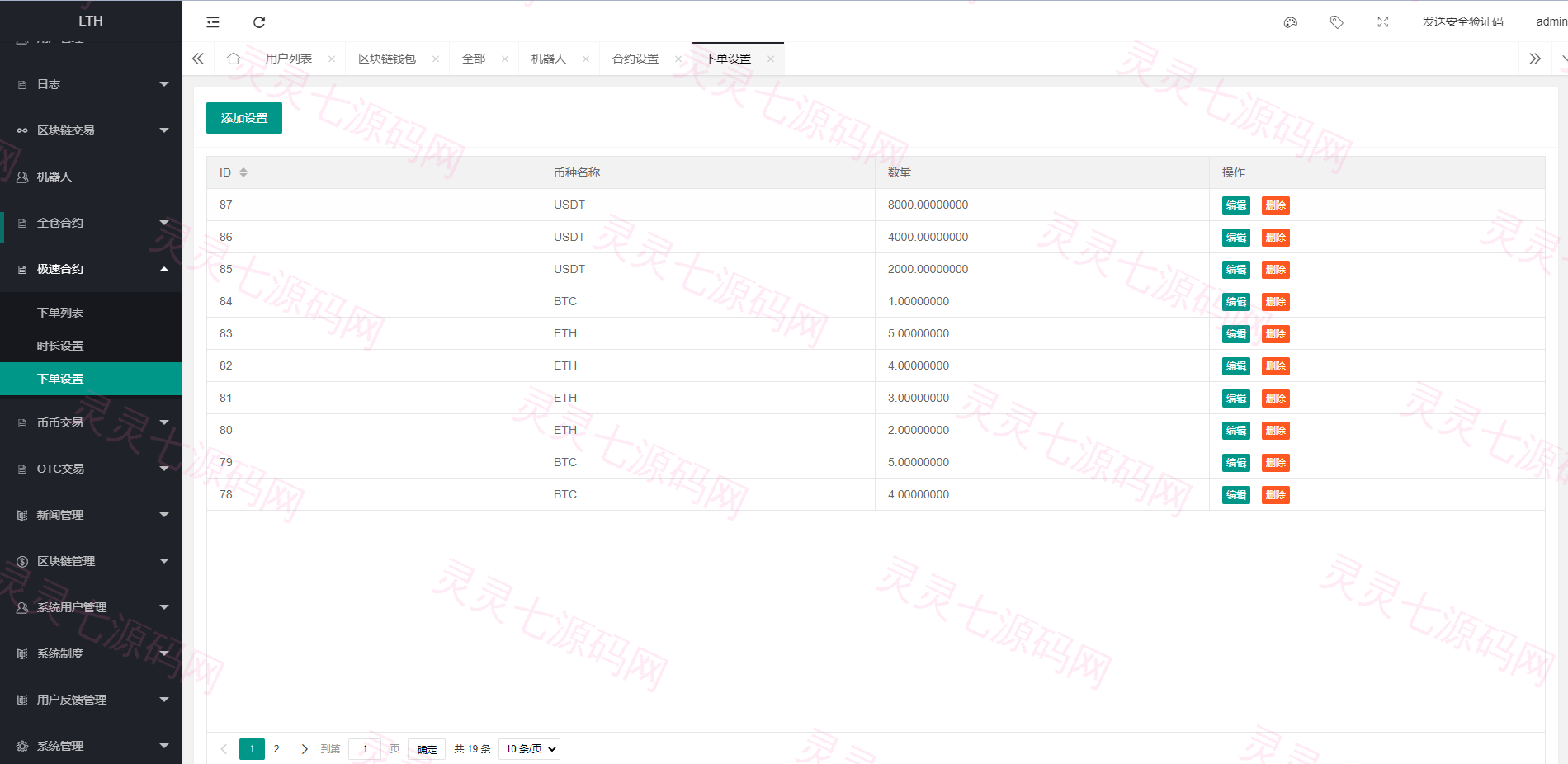Click quantity cell 8000.00000000
This screenshot has height=764, width=1568.
(1041, 205)
